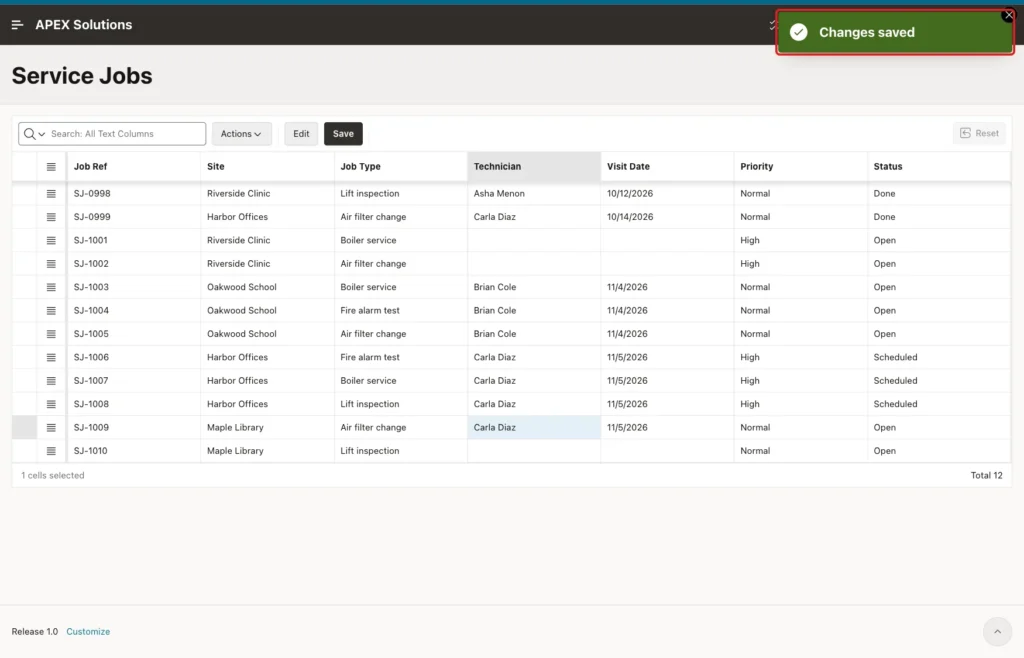Open the Site column header menu
Viewport: 1024px width, 658px height.
pyautogui.click(x=267, y=166)
